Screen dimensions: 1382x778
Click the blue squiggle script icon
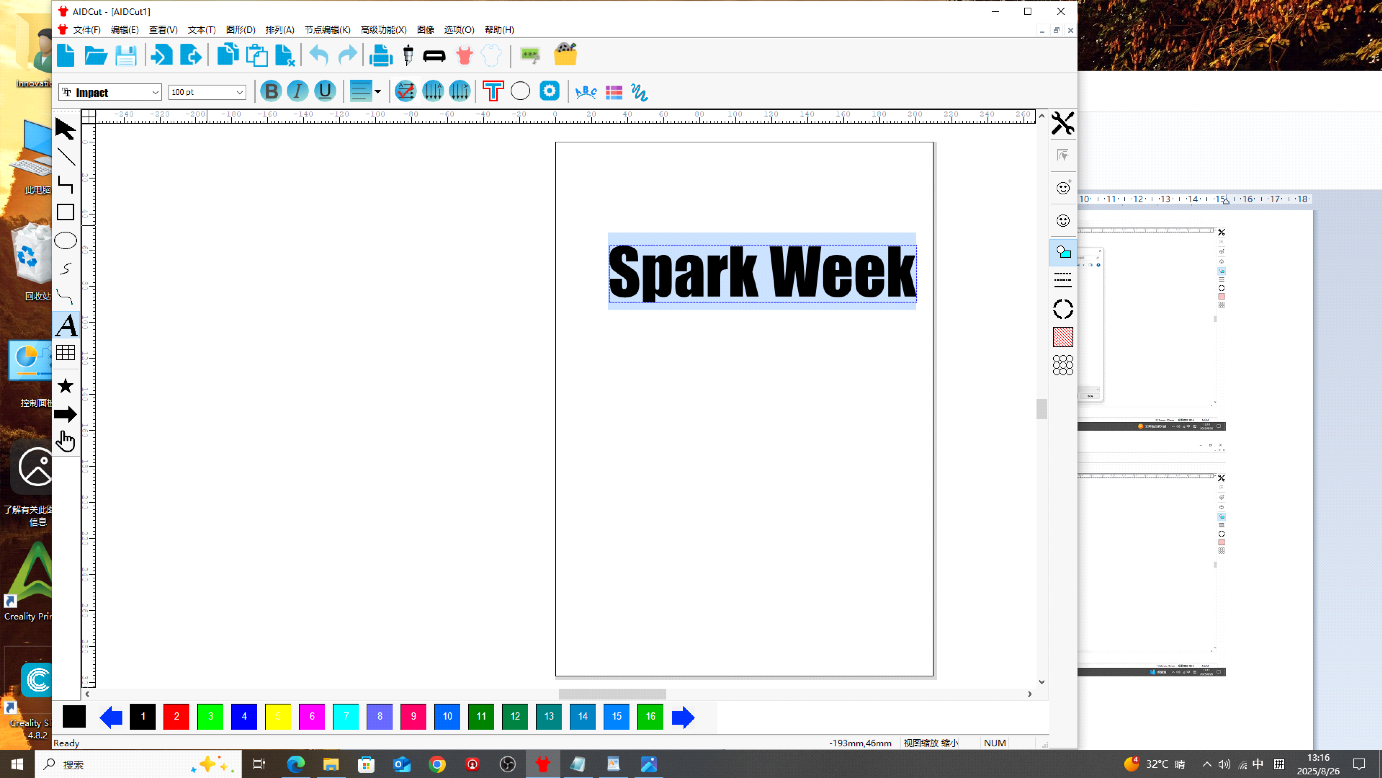click(x=640, y=92)
